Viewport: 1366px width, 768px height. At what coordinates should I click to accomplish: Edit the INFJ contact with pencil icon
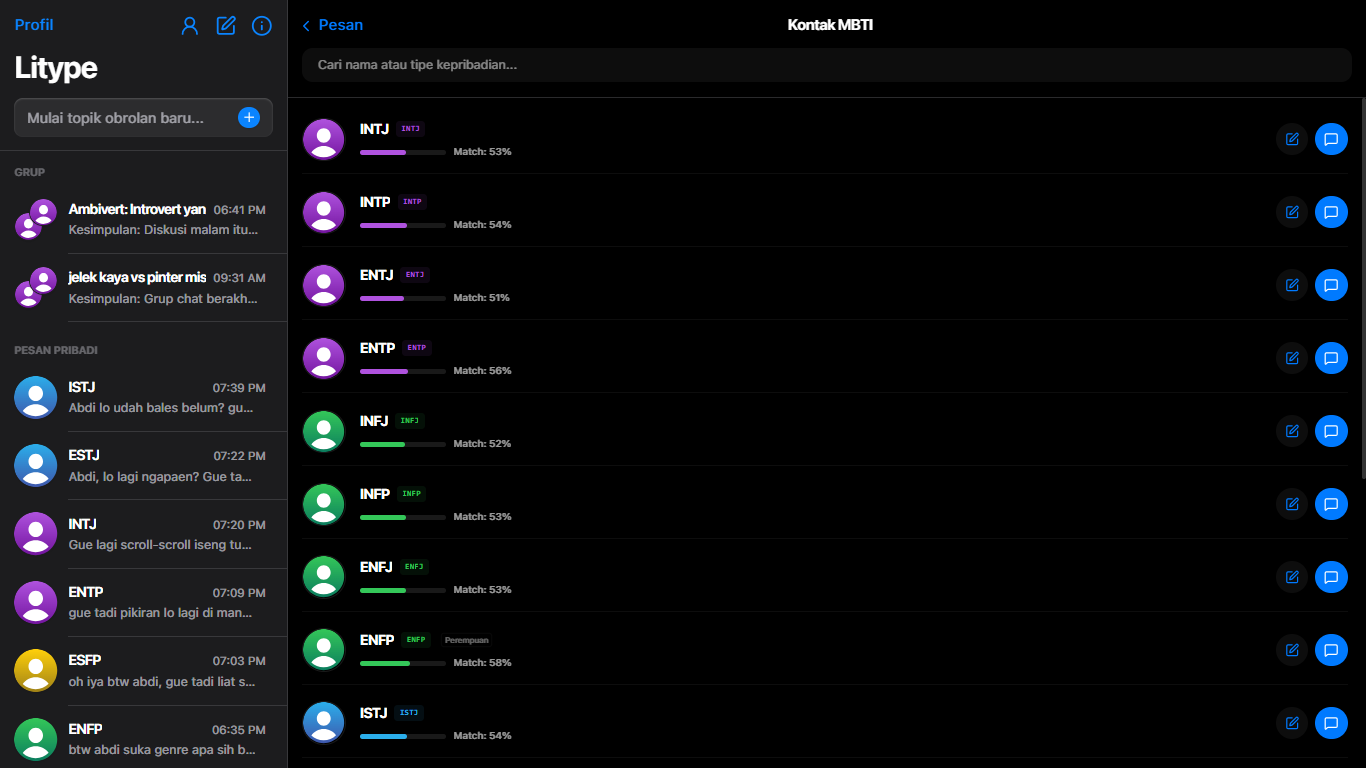point(1292,431)
